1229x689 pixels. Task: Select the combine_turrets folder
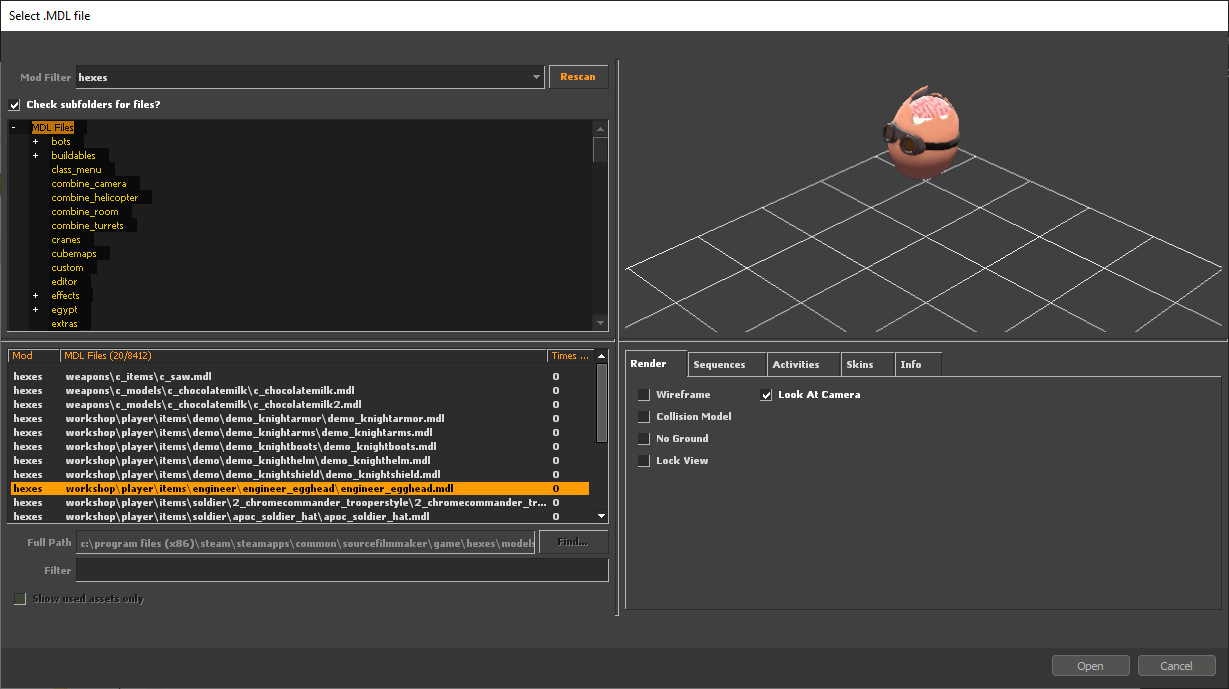click(x=88, y=226)
